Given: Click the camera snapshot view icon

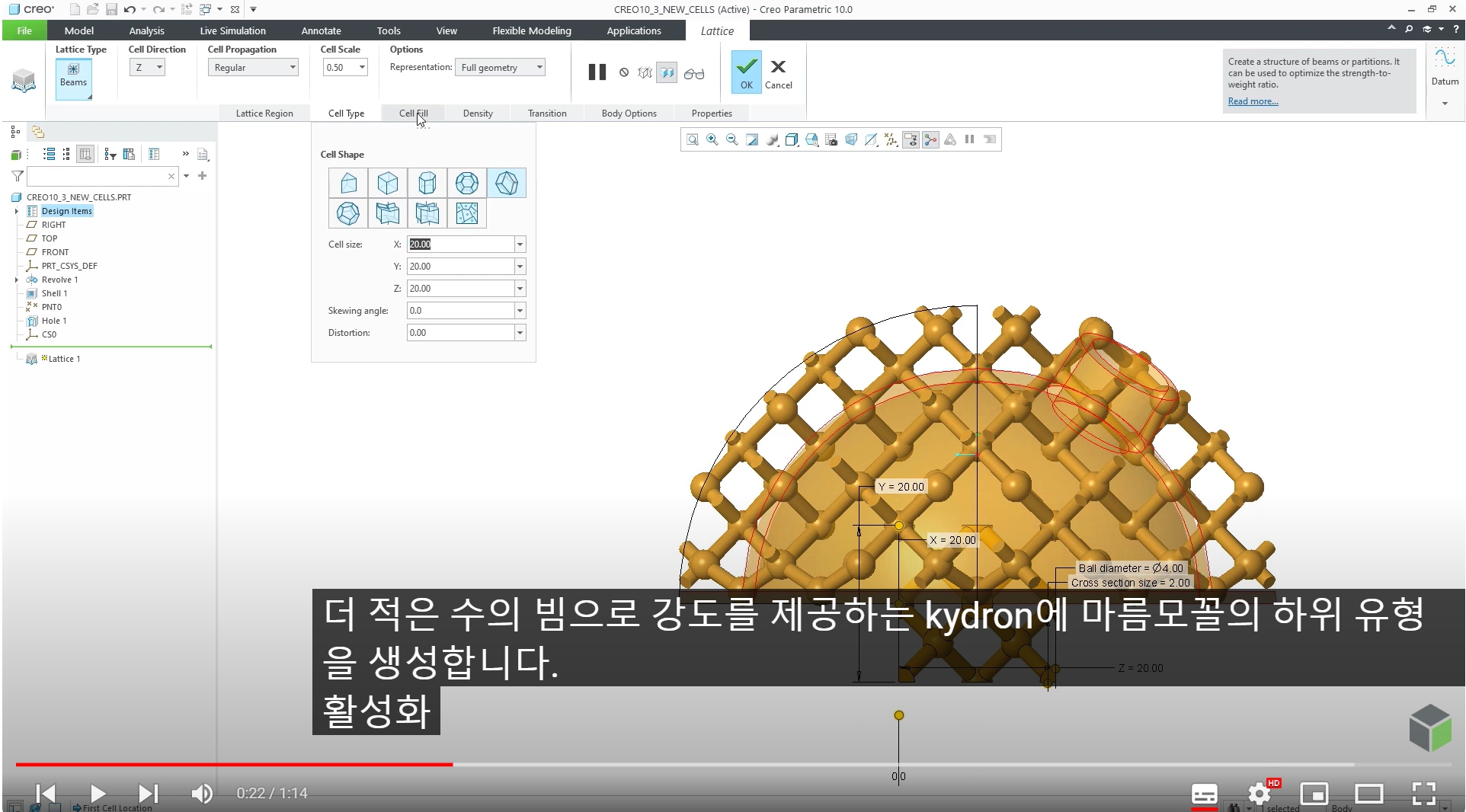Looking at the screenshot, I should click(831, 139).
